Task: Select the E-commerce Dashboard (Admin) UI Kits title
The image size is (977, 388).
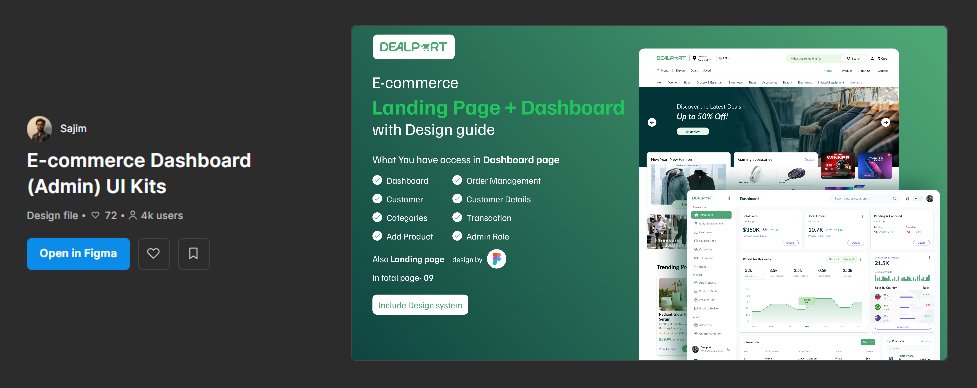Action: [x=139, y=173]
